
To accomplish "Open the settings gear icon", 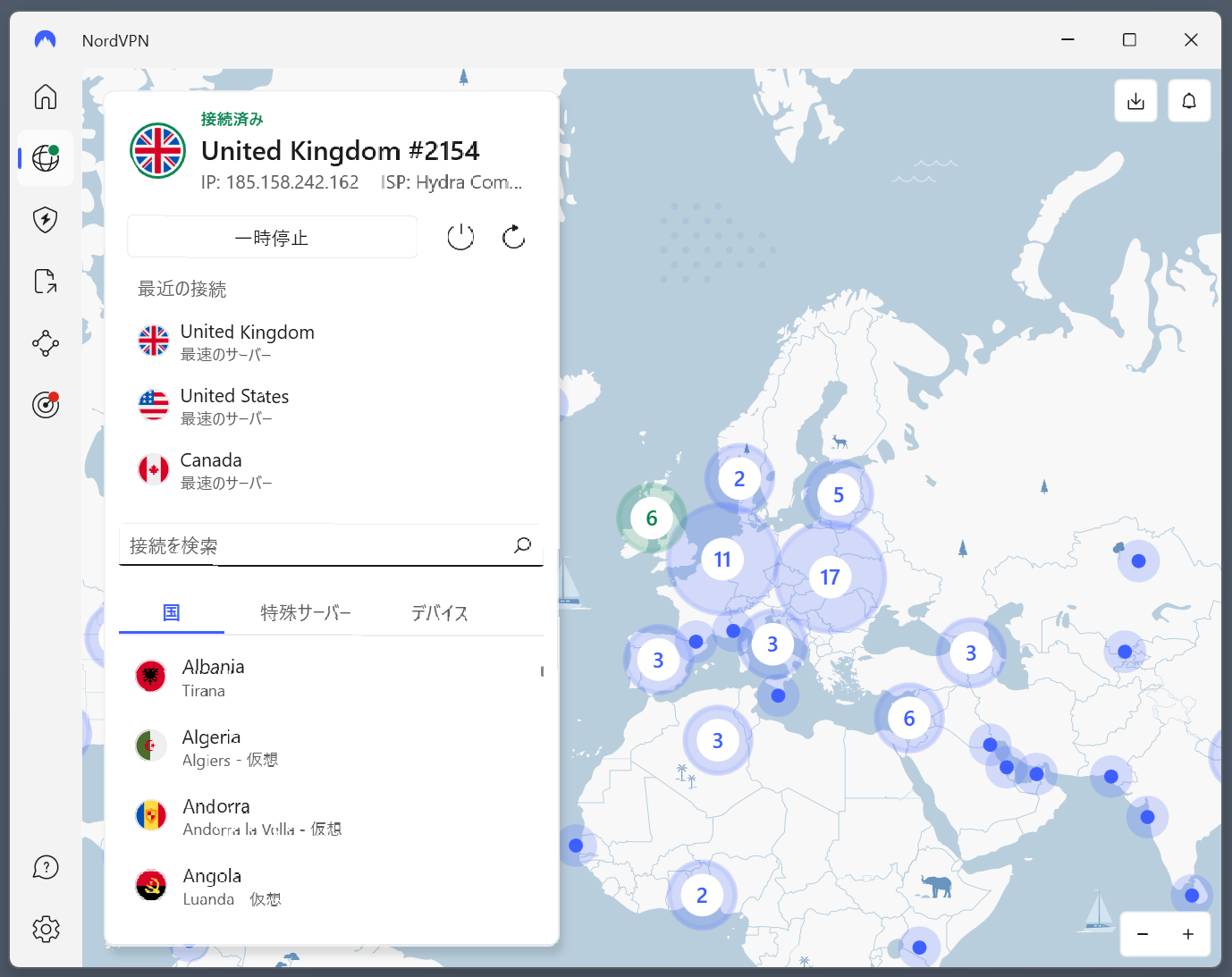I will click(46, 930).
